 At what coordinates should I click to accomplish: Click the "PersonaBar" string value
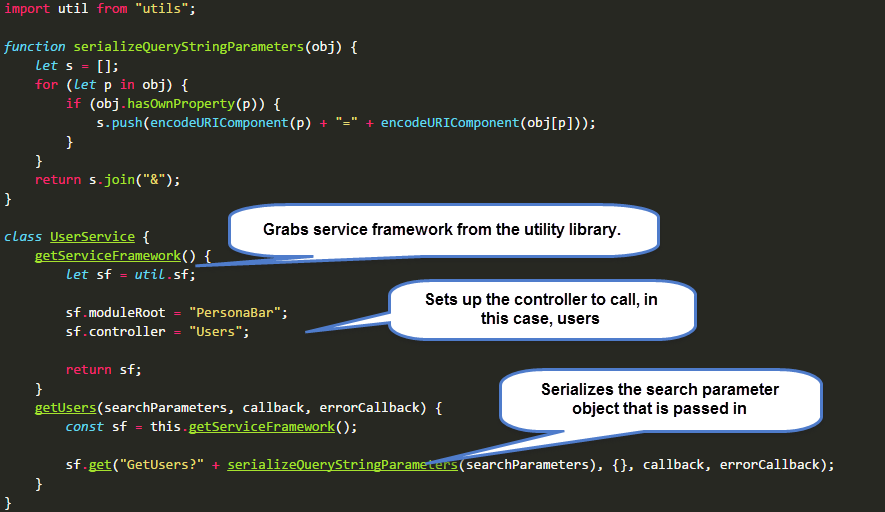pyautogui.click(x=238, y=313)
